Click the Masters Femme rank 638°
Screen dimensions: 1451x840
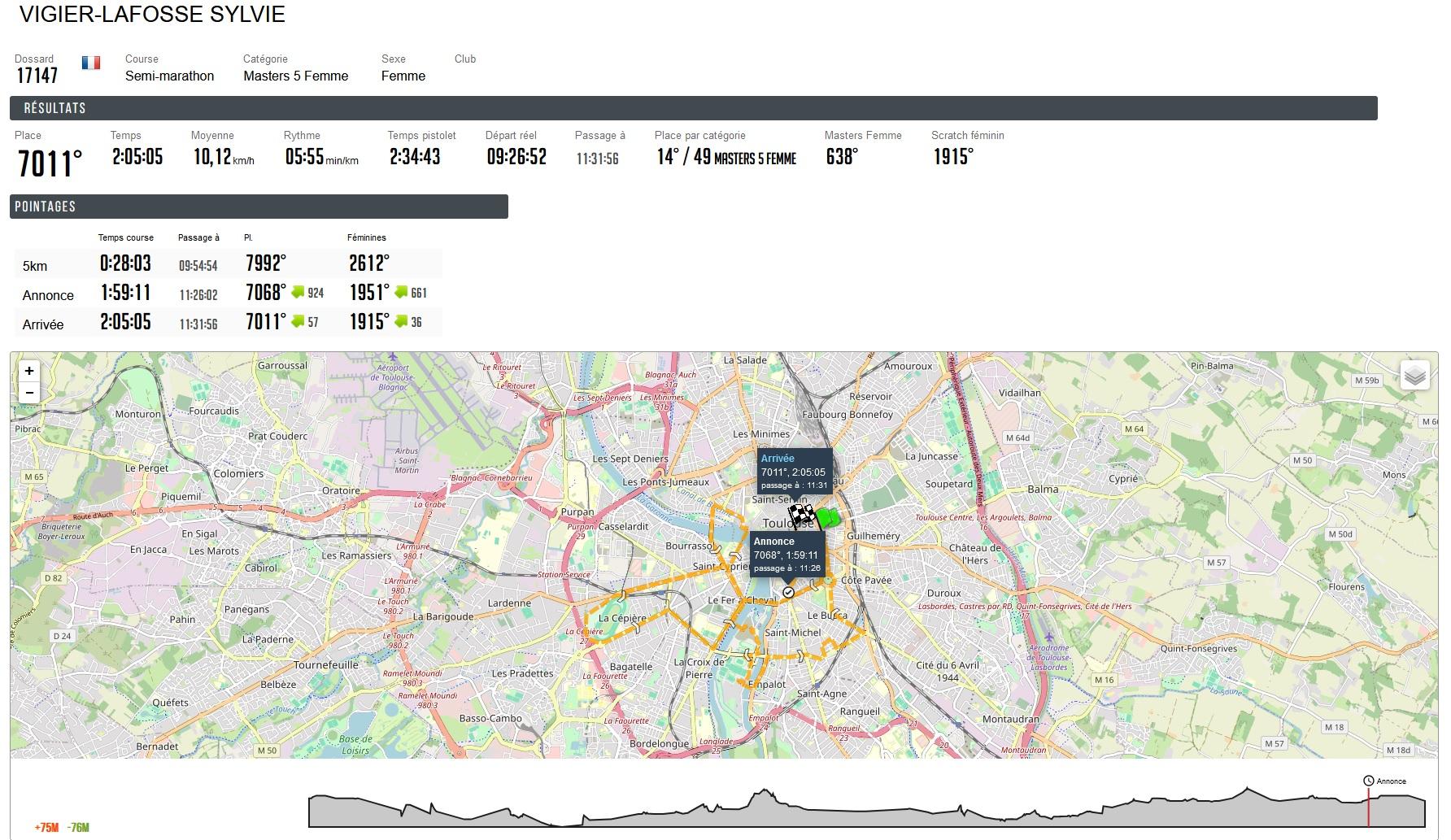point(842,156)
